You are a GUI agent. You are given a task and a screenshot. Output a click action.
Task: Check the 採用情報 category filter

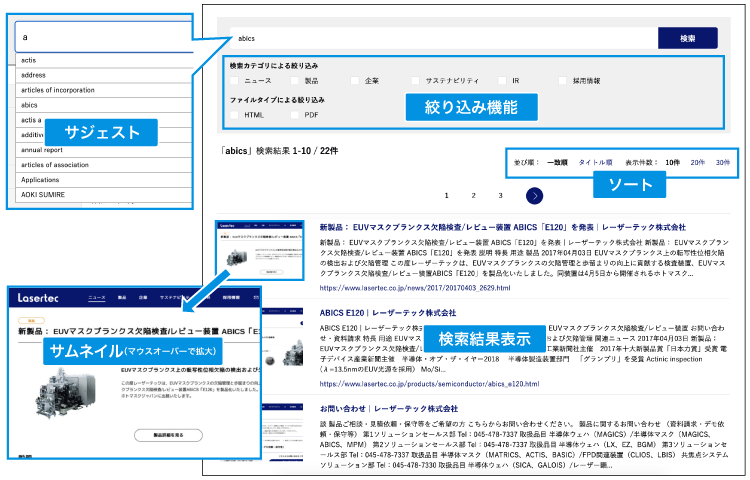click(x=562, y=81)
